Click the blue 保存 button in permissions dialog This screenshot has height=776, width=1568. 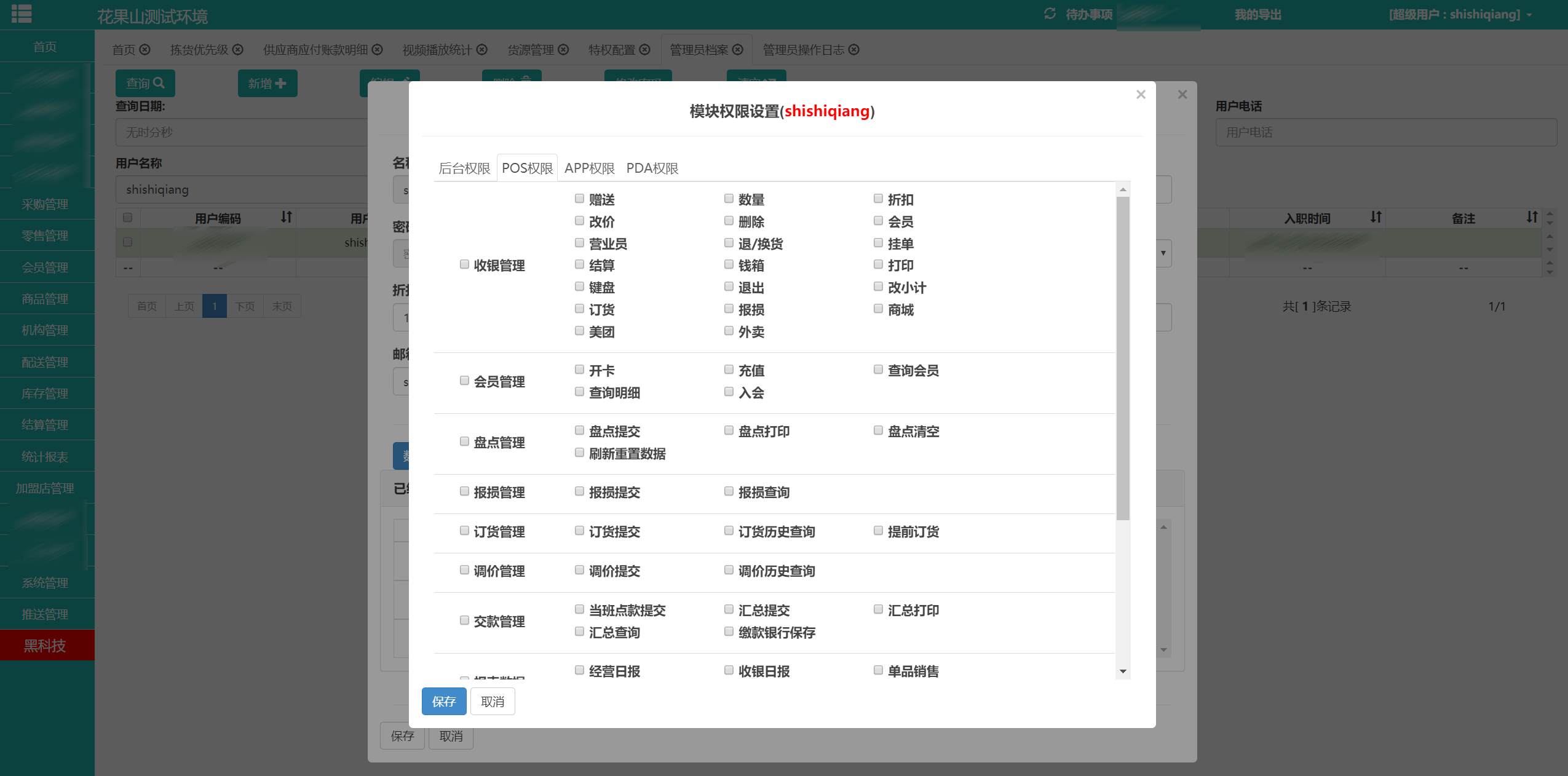[444, 702]
